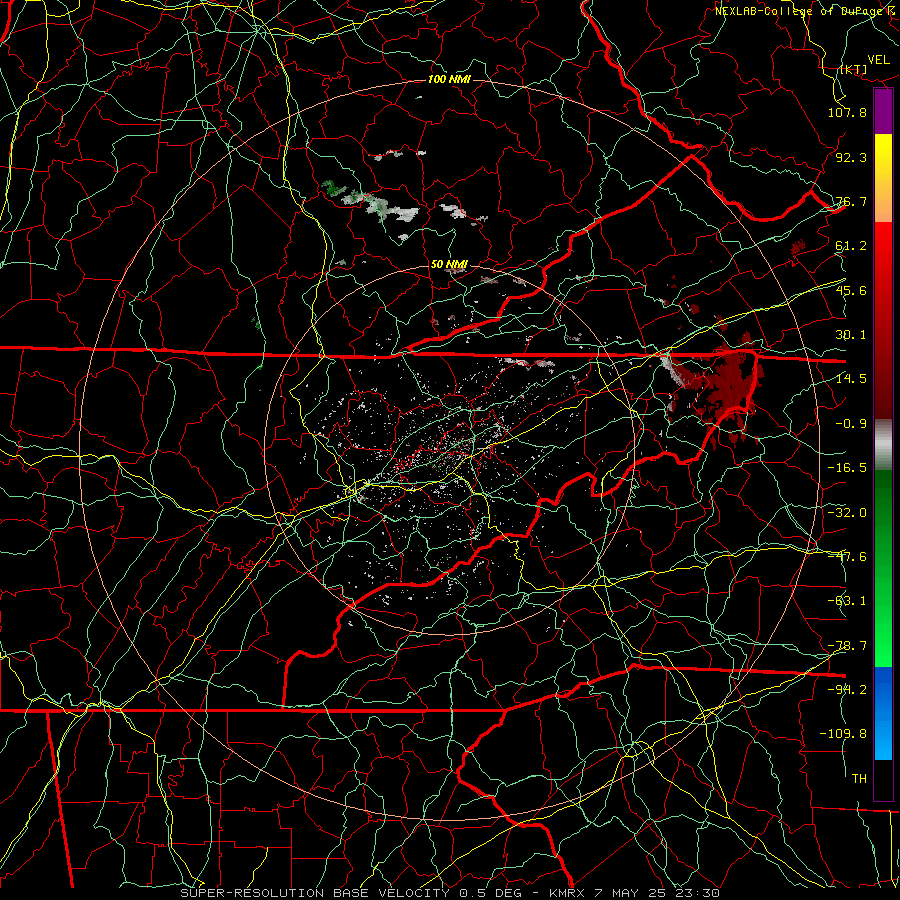Click the "VEL" legend heading
This screenshot has height=900, width=900.
pos(879,60)
